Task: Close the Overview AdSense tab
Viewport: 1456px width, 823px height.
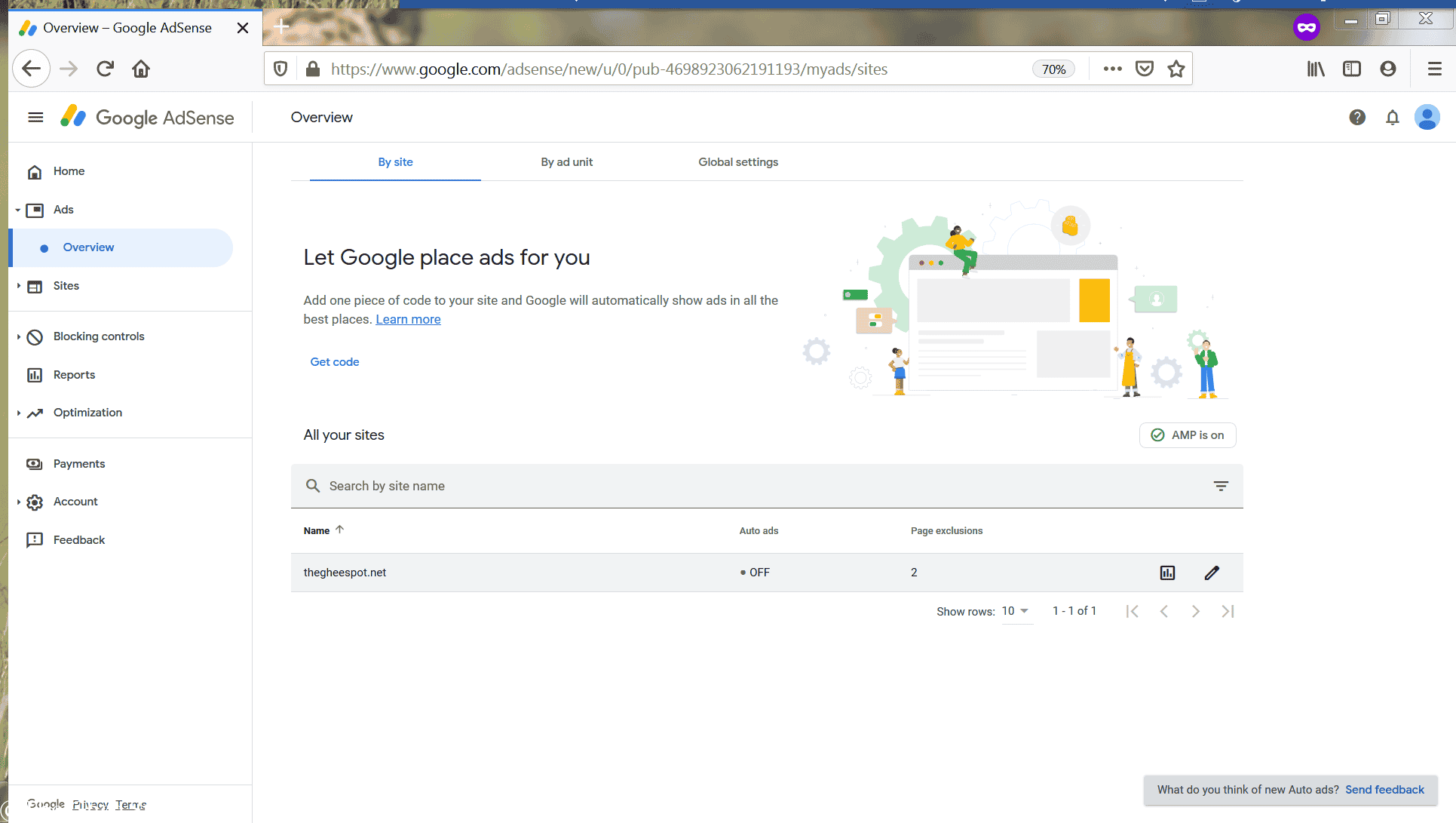Action: (243, 28)
